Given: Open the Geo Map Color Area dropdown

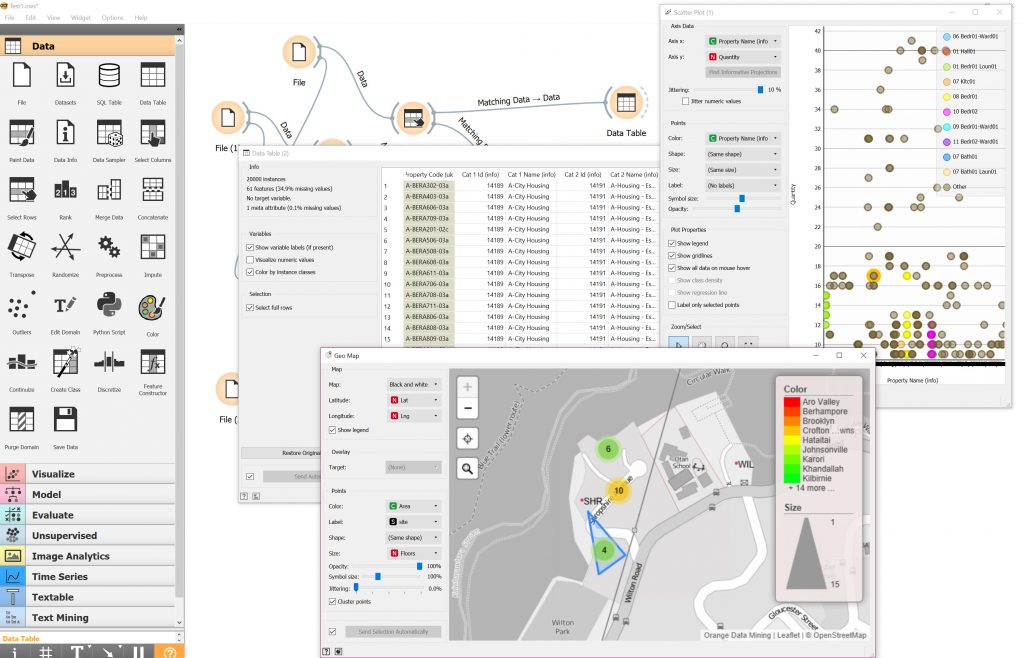Looking at the screenshot, I should point(414,507).
